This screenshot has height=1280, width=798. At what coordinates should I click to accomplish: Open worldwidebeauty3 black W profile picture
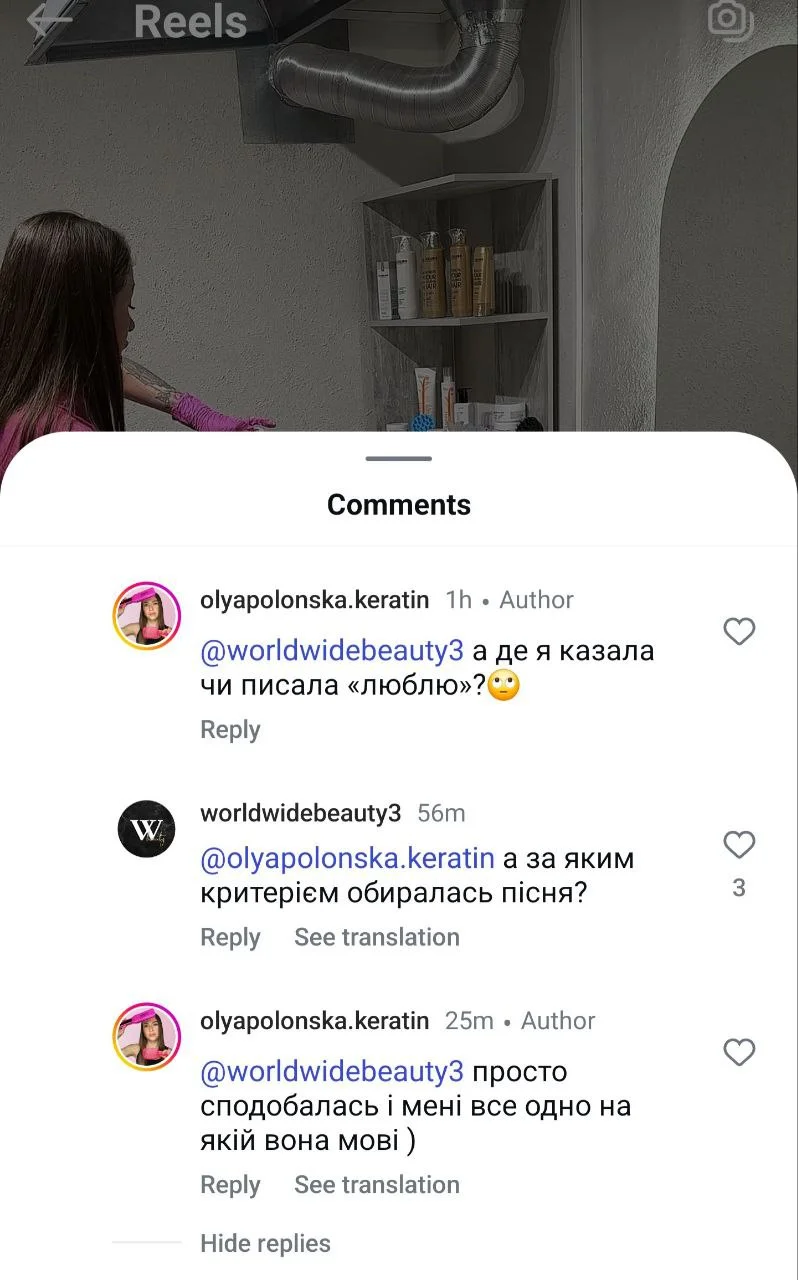tap(146, 829)
